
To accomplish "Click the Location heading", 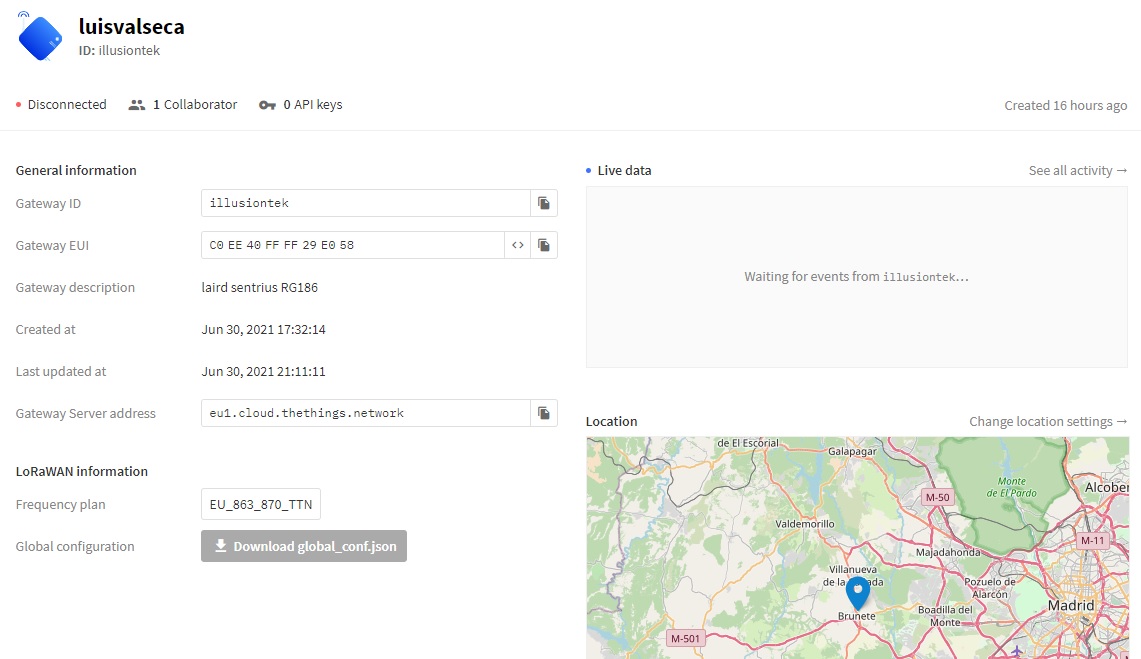I will pos(611,421).
